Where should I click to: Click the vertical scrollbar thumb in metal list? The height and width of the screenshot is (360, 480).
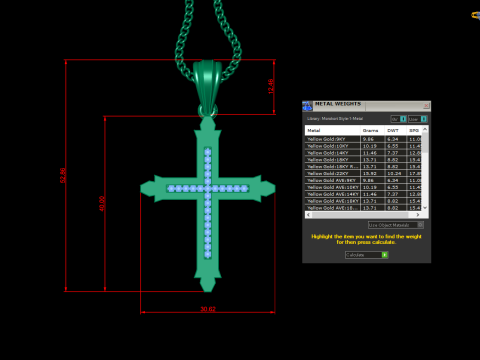(425, 143)
